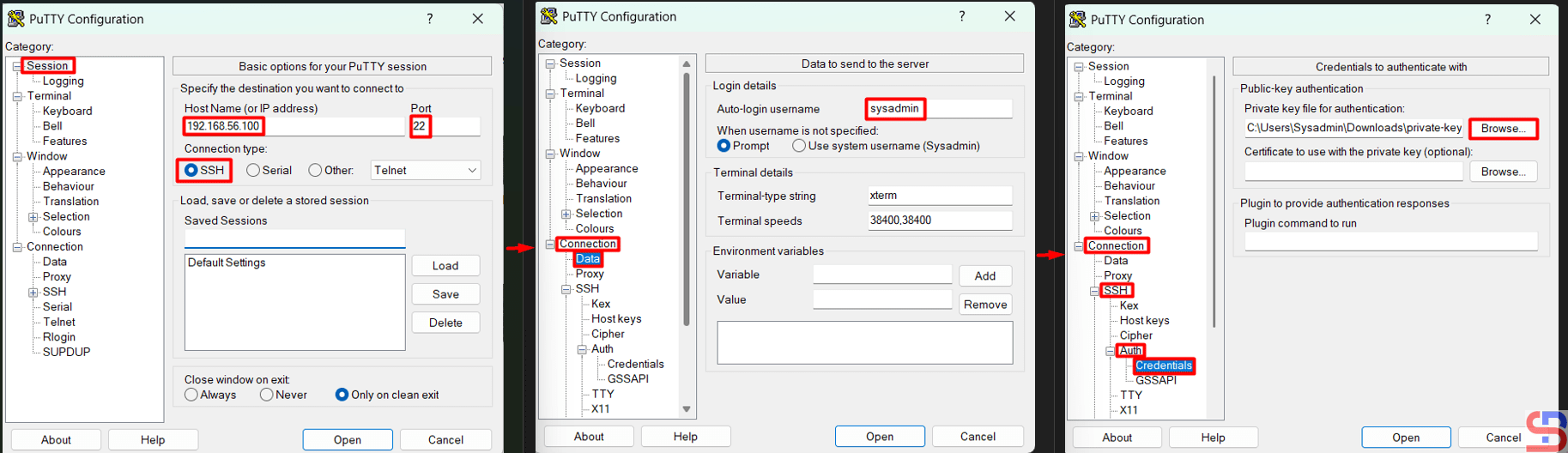Choose the Serial connection type option

[x=253, y=171]
